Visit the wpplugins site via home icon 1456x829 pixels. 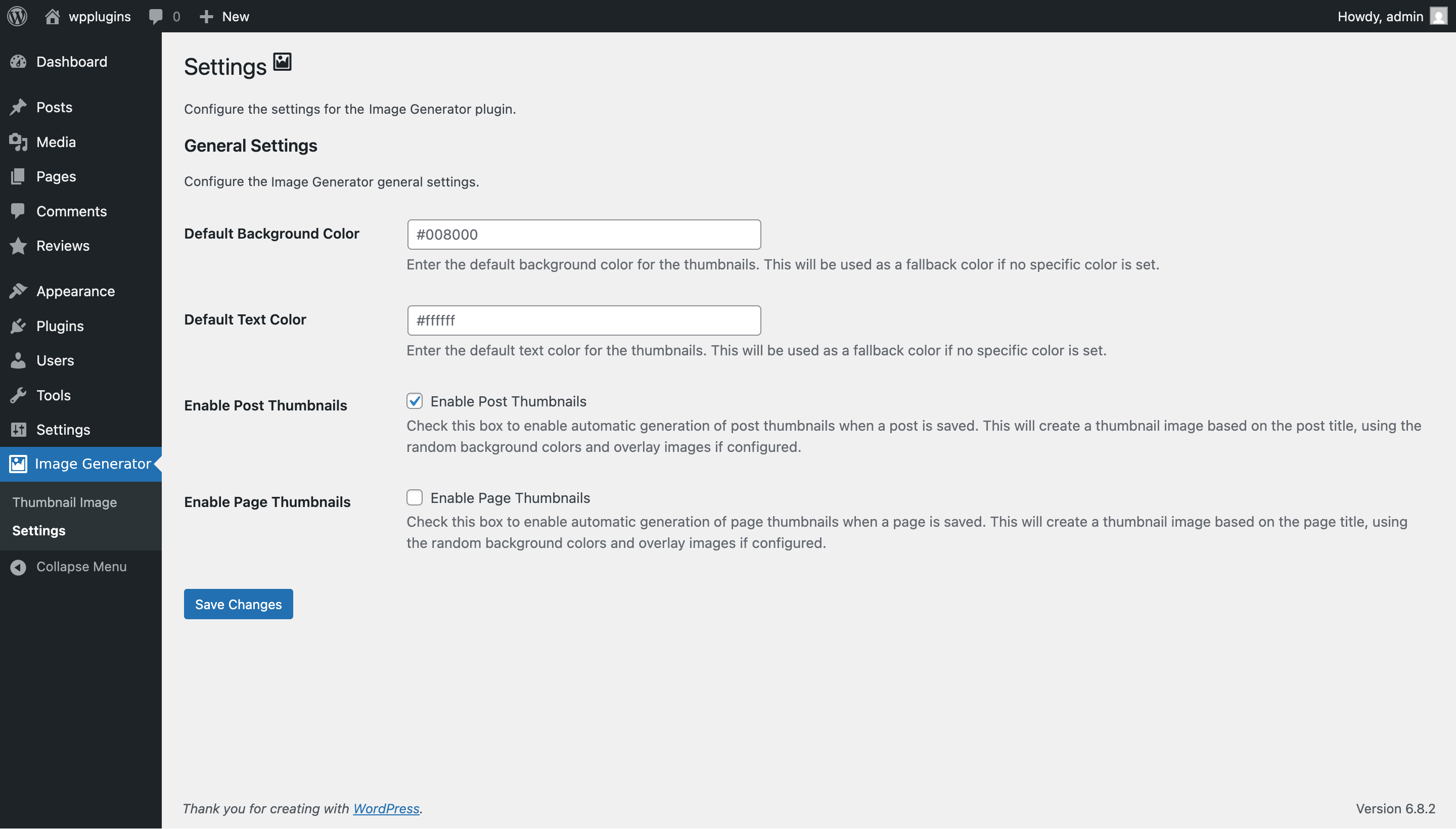[53, 16]
